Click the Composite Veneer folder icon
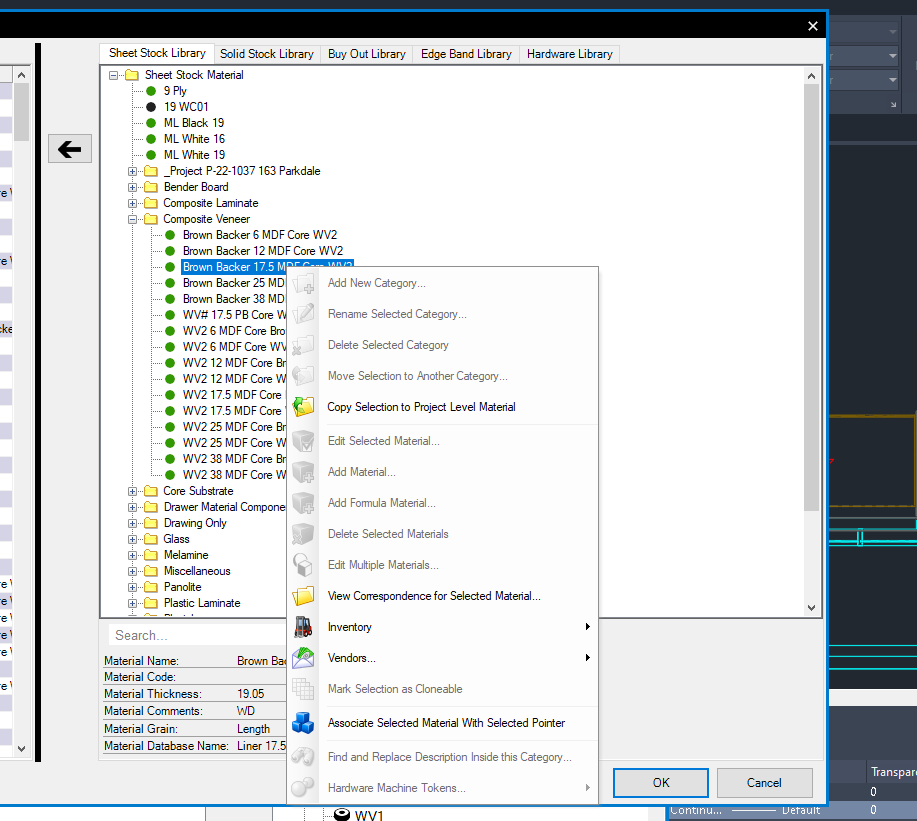Screen dimensions: 917x821 pyautogui.click(x=151, y=219)
